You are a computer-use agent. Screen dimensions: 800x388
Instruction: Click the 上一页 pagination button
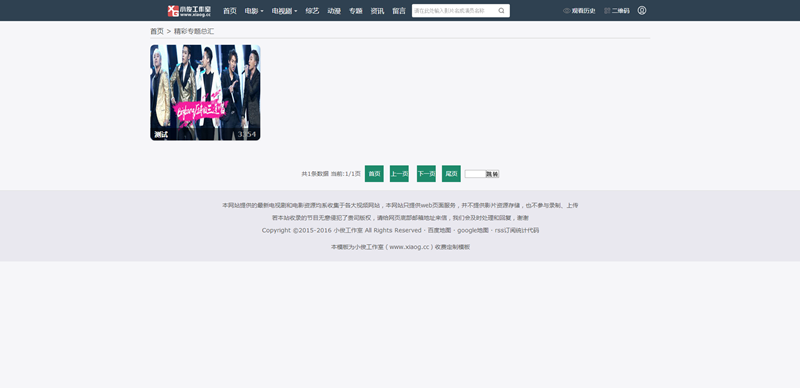pos(399,174)
